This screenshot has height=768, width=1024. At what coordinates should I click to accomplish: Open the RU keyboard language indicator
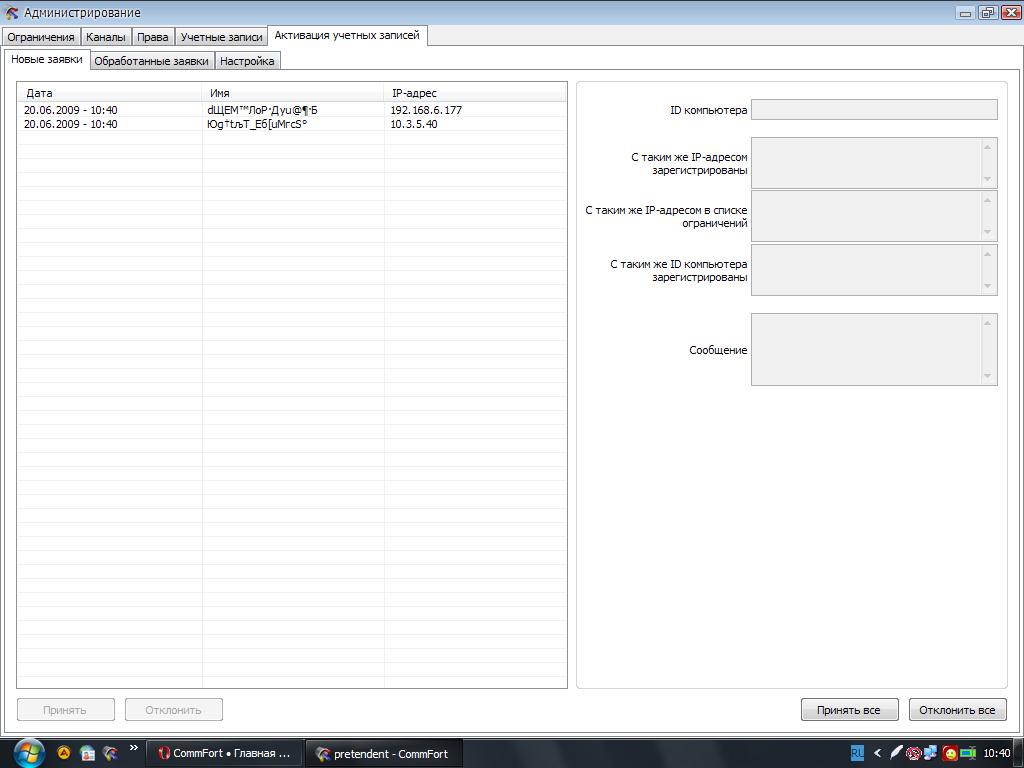coord(857,753)
